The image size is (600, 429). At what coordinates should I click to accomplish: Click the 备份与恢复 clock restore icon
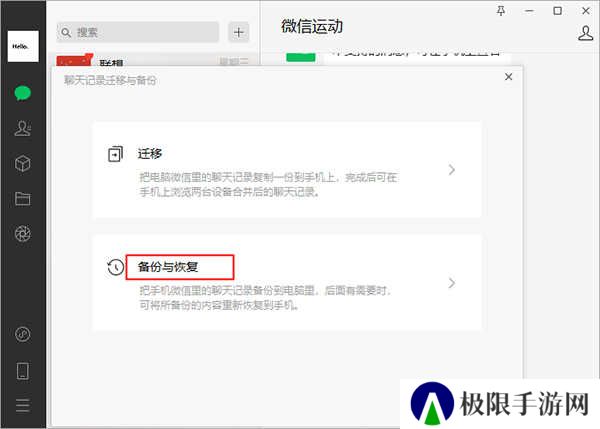pyautogui.click(x=115, y=267)
